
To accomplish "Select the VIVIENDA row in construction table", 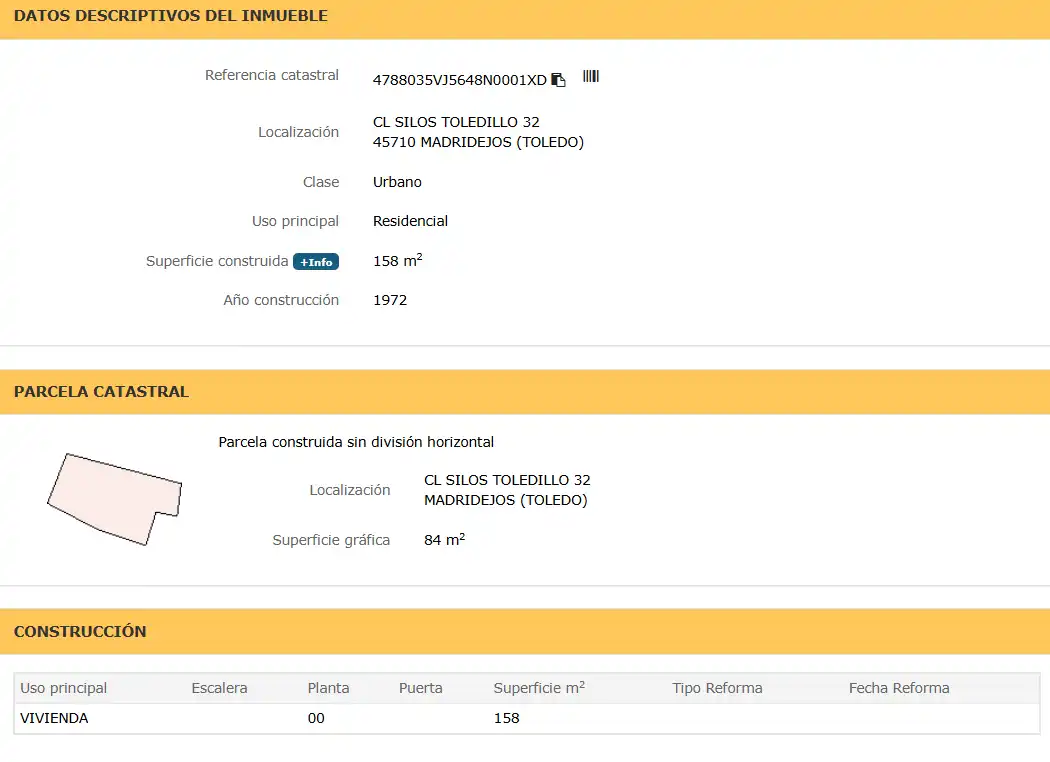I will click(526, 718).
